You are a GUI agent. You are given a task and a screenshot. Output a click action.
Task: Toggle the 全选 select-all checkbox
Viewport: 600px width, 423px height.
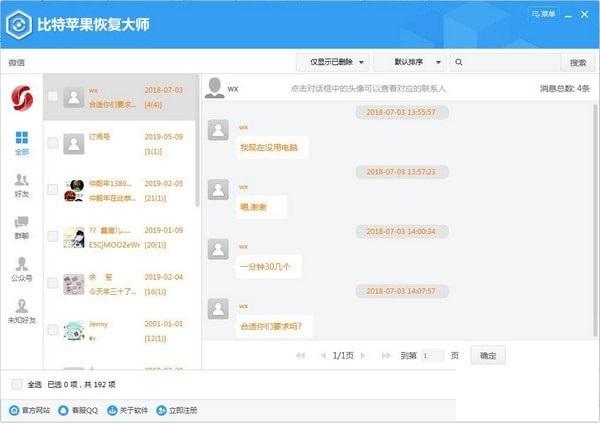[17, 384]
